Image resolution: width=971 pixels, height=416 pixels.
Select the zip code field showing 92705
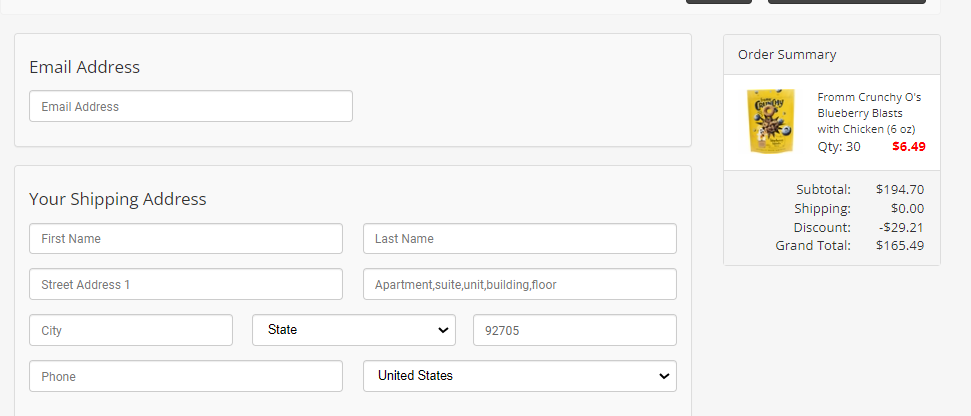tap(575, 330)
